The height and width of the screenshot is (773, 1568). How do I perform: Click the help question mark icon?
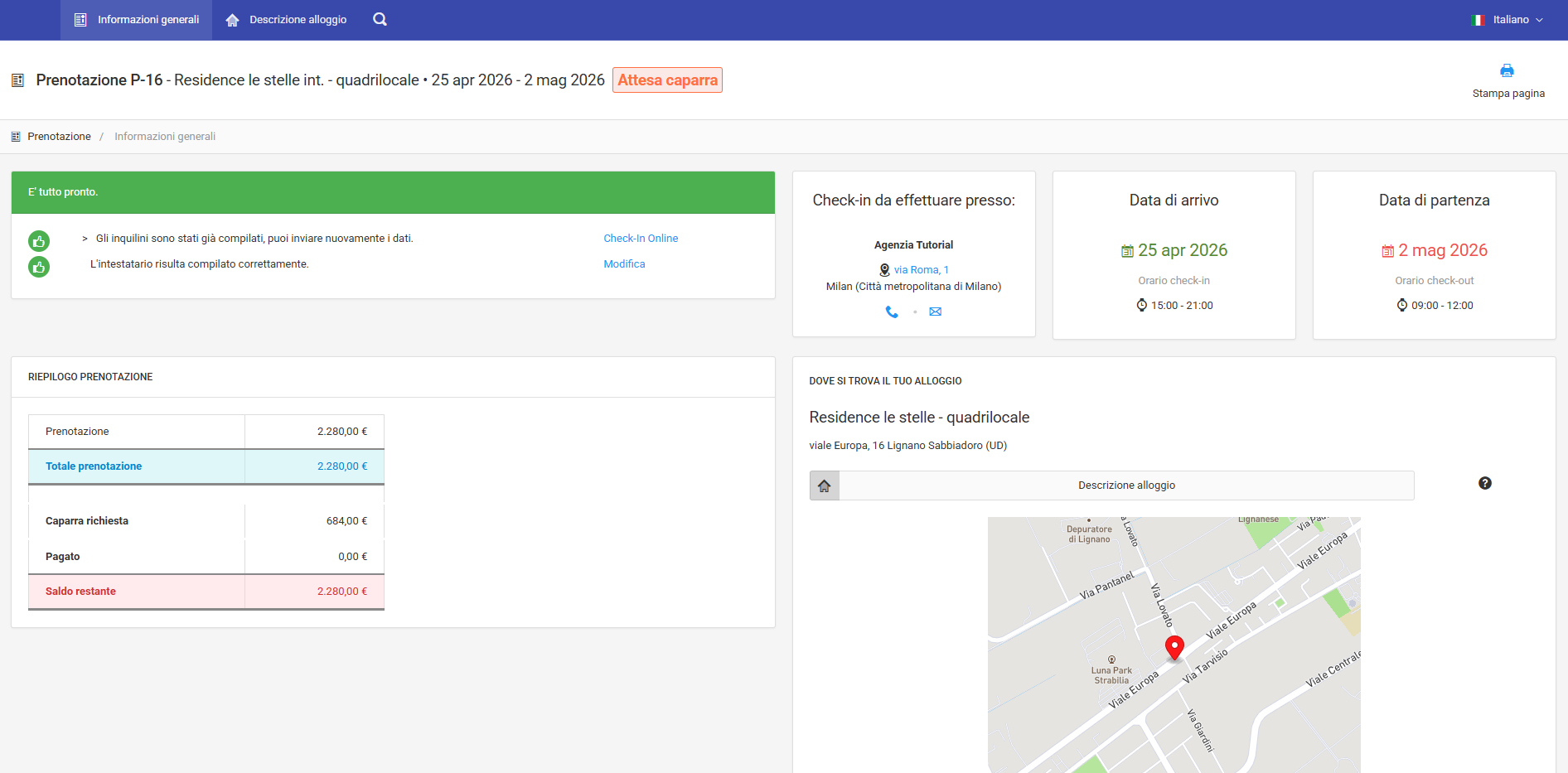point(1484,483)
